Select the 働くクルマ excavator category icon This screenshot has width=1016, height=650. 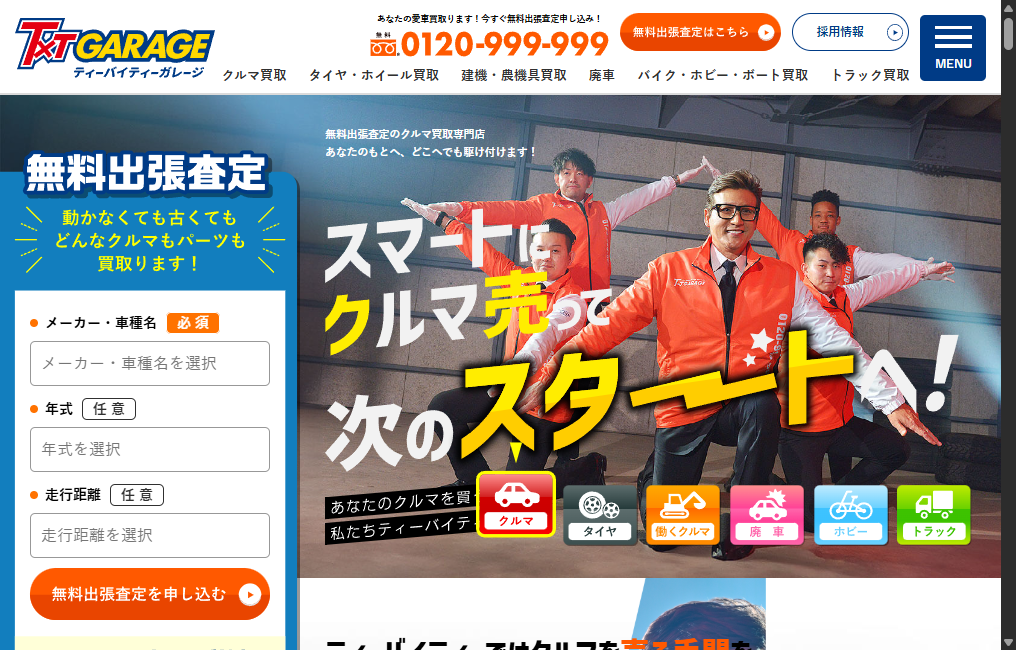tap(683, 515)
